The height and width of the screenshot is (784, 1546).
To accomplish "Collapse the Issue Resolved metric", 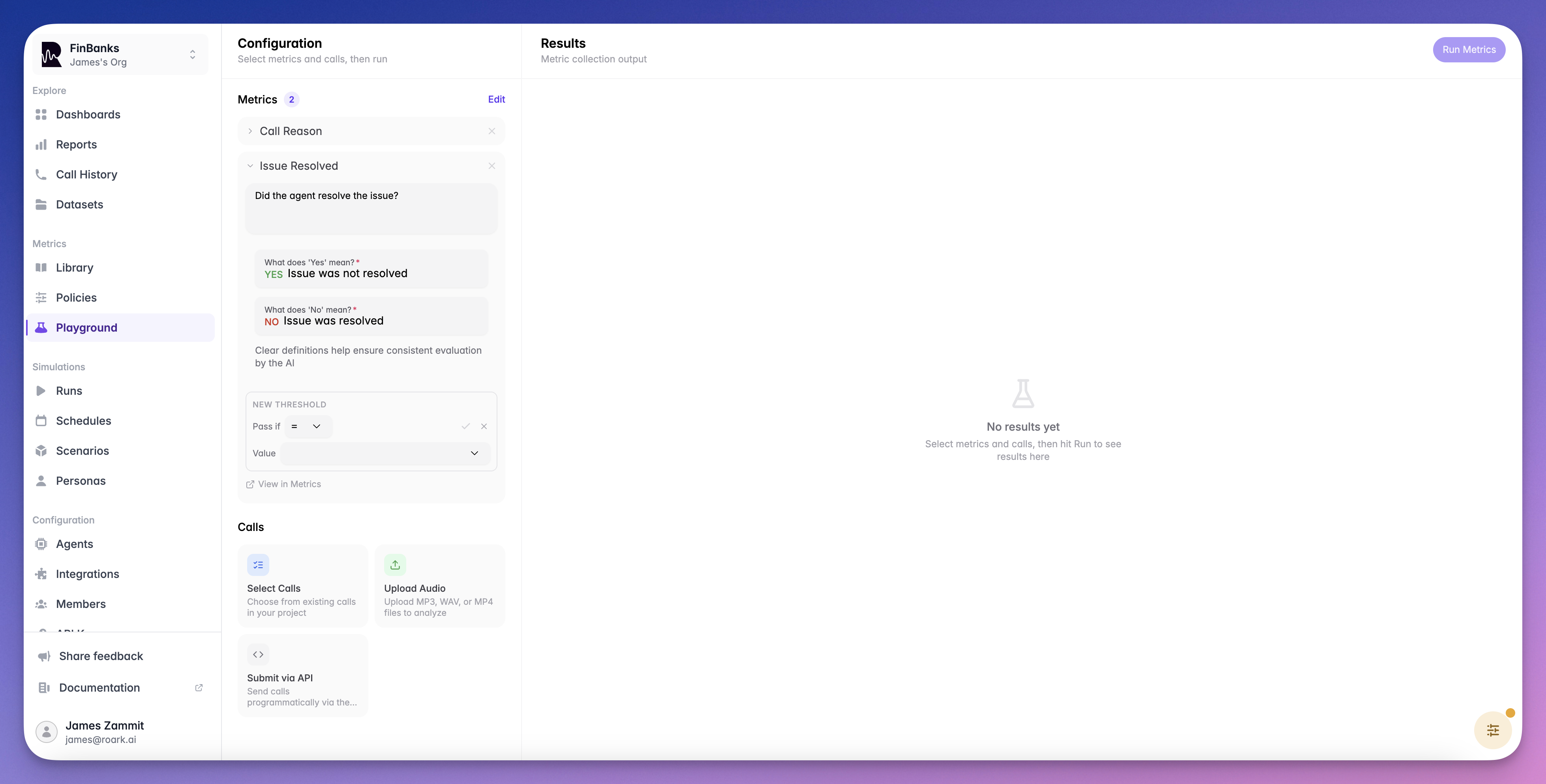I will 250,166.
